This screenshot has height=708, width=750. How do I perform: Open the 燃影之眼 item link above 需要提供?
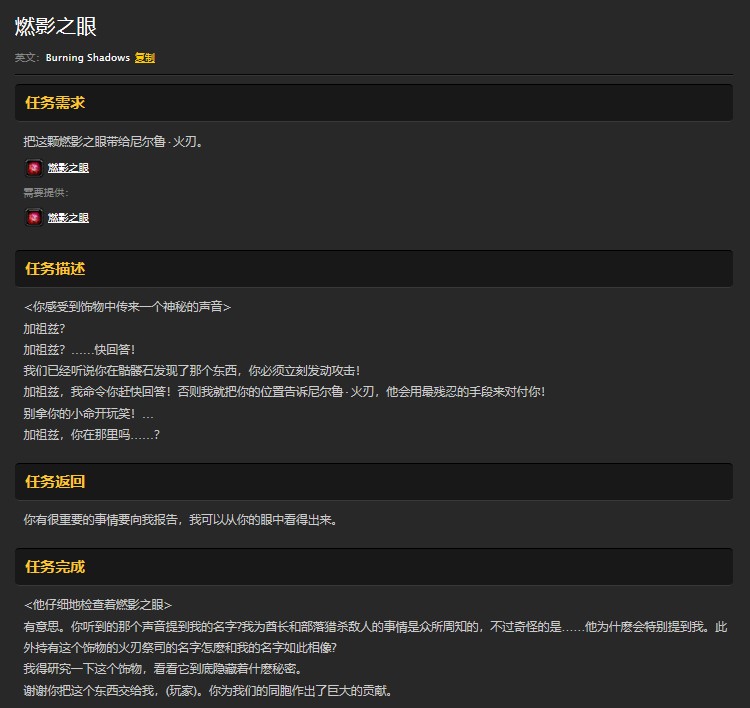(x=69, y=168)
